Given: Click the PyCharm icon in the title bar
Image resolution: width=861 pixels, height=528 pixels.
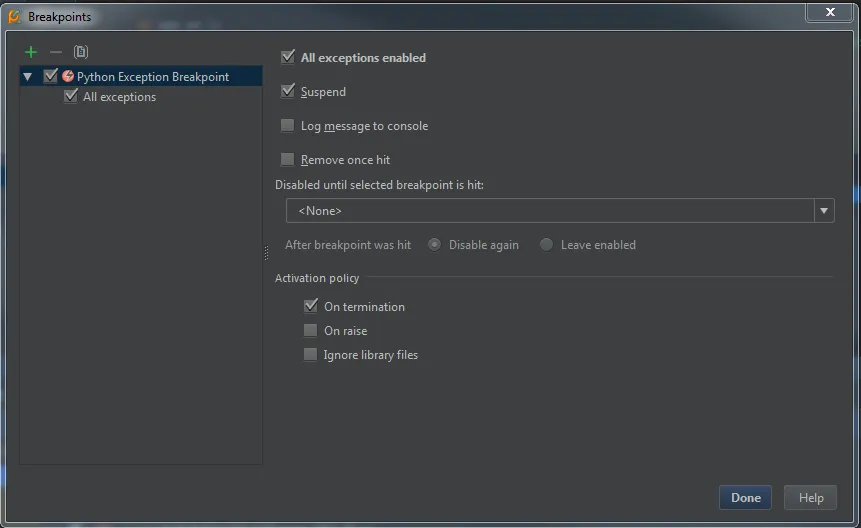Looking at the screenshot, I should 14,16.
